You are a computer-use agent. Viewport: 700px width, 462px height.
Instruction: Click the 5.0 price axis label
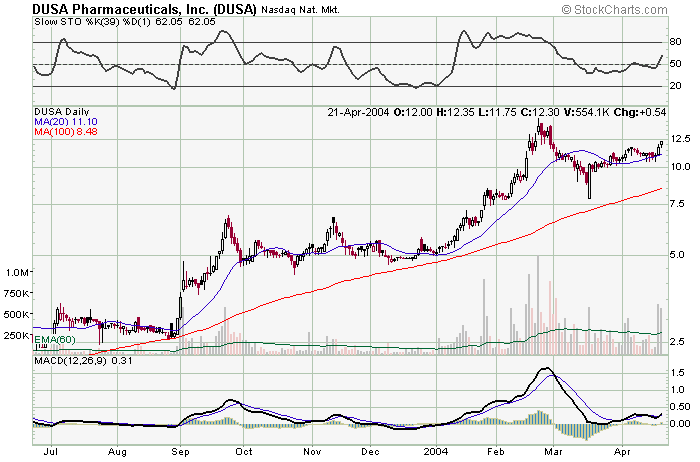tap(677, 254)
